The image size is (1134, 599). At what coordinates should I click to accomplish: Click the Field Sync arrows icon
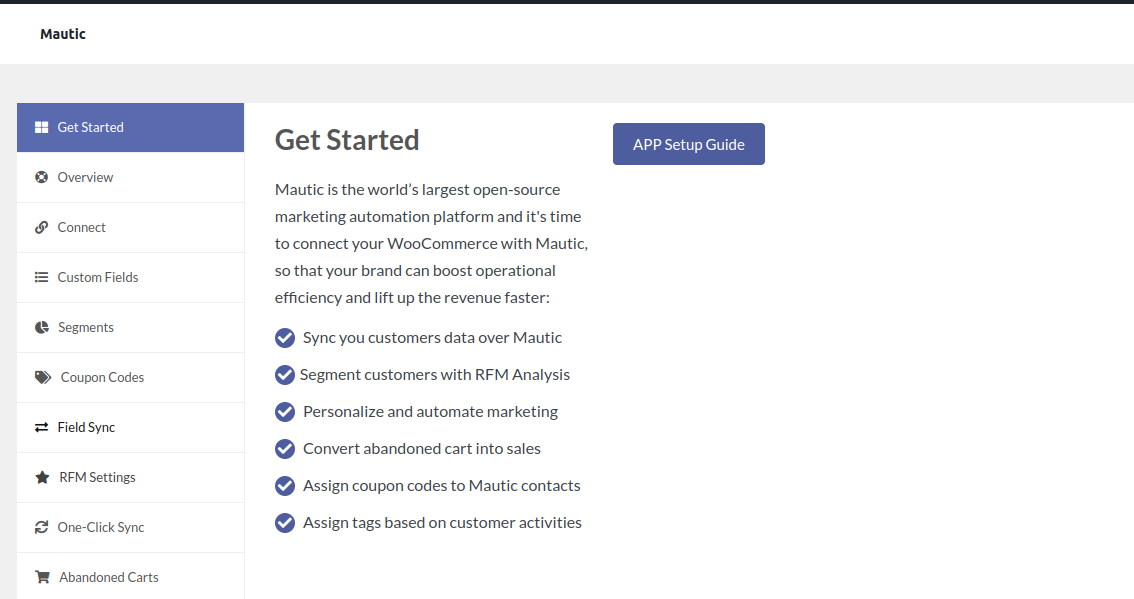[41, 427]
